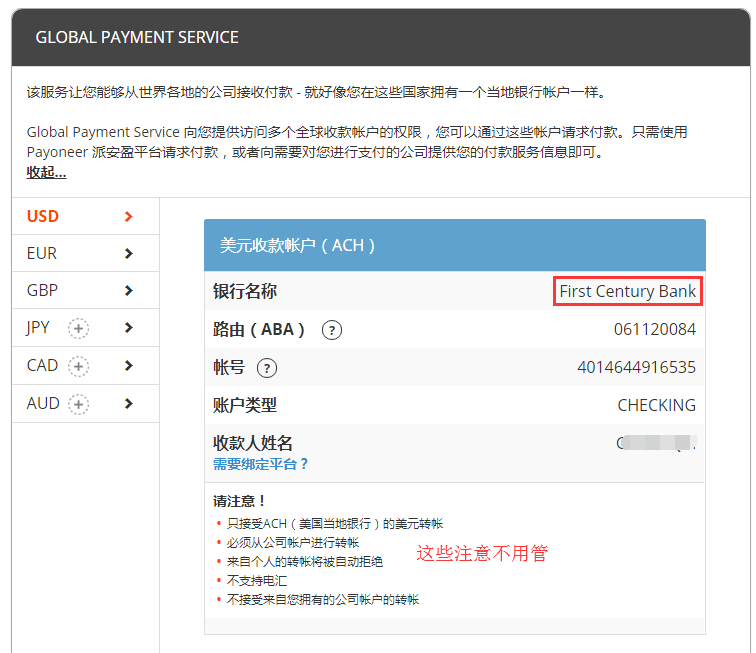Image resolution: width=756 pixels, height=653 pixels.
Task: Click the 不接受来自您拥有的公司帐户的转帐 line
Action: (x=323, y=600)
